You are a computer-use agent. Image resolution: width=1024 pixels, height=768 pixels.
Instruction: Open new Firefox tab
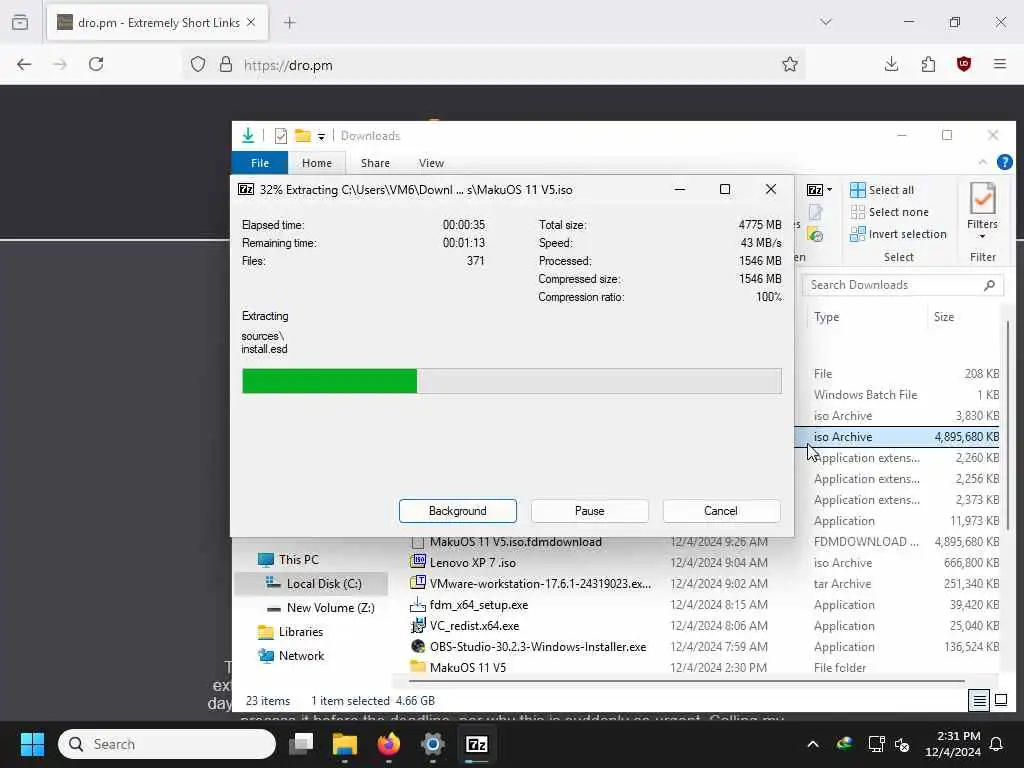pyautogui.click(x=289, y=23)
